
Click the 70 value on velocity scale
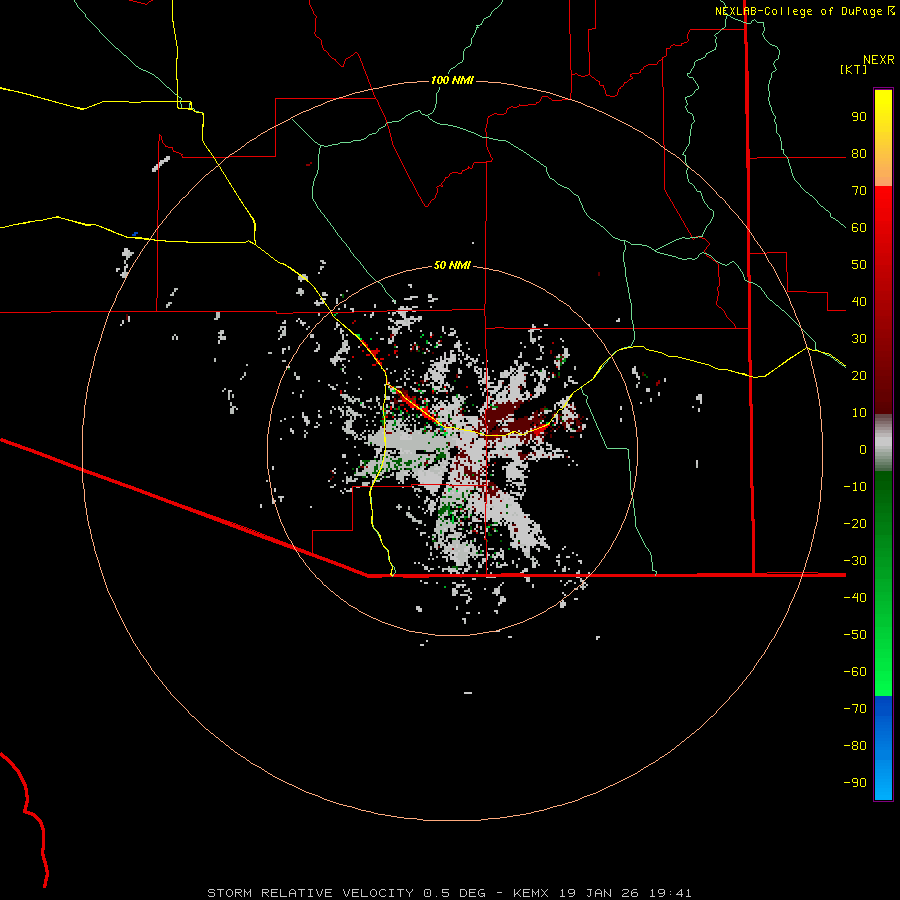[859, 191]
